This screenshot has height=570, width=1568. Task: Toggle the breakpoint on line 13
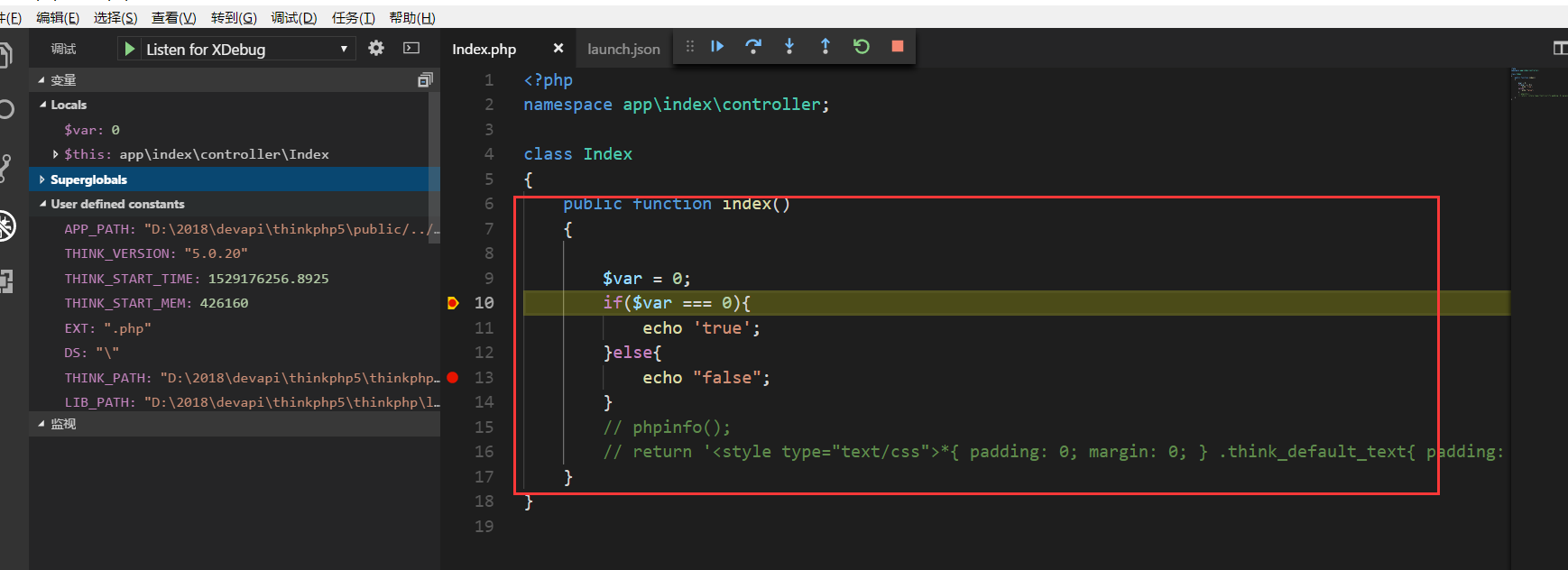tap(453, 377)
